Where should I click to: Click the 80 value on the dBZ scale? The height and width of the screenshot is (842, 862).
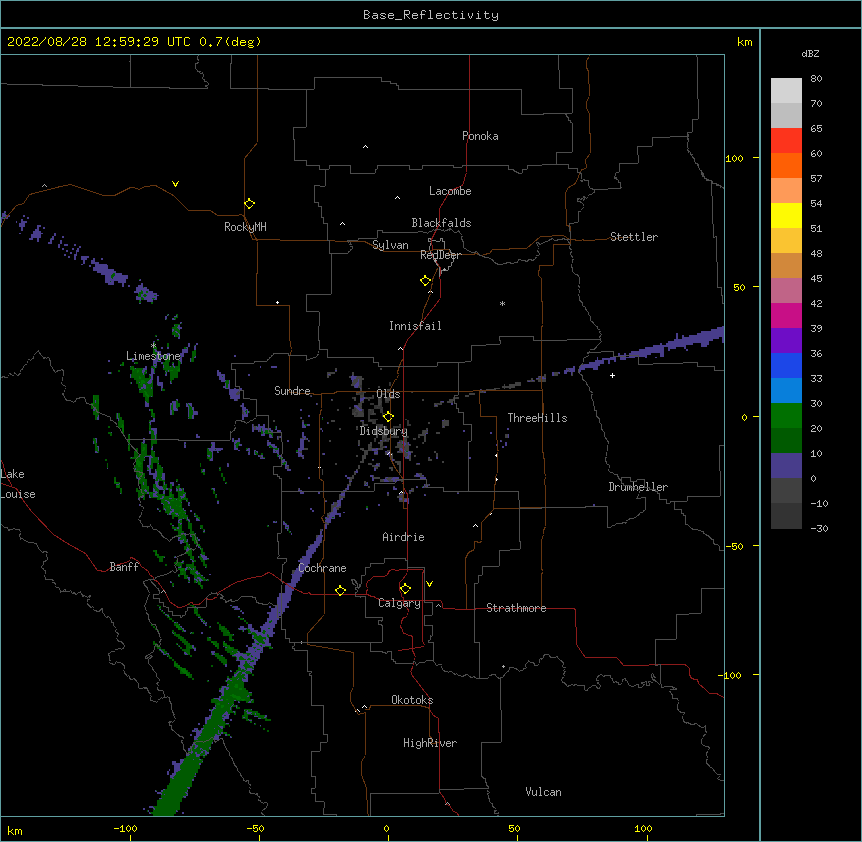tap(816, 79)
